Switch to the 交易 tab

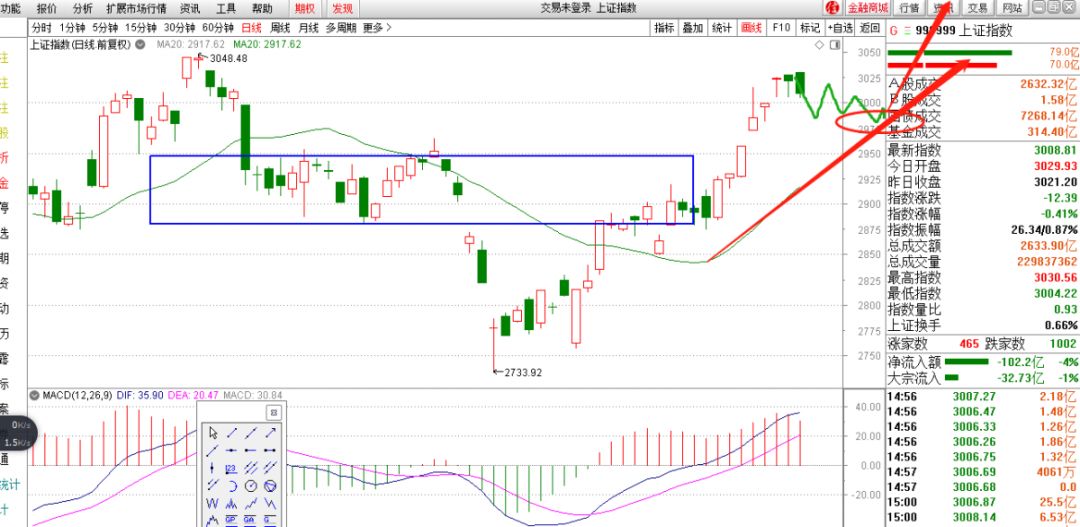point(978,8)
